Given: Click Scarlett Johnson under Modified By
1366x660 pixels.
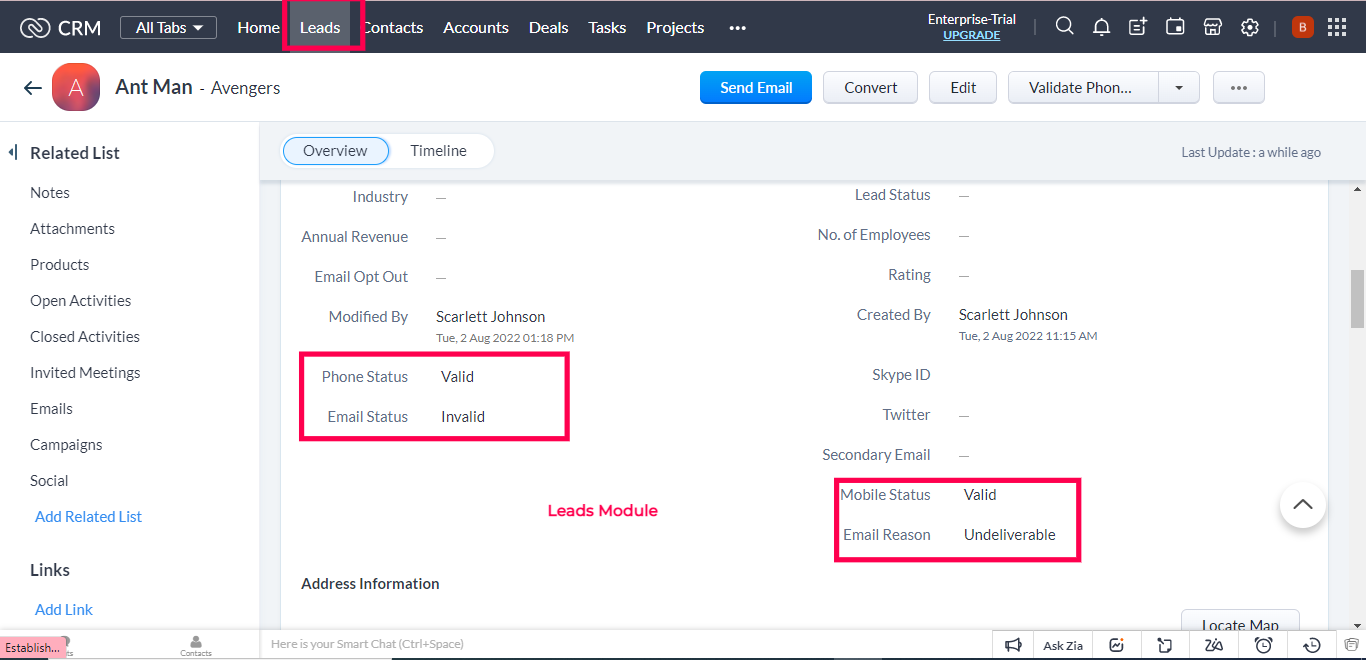Looking at the screenshot, I should coord(491,317).
